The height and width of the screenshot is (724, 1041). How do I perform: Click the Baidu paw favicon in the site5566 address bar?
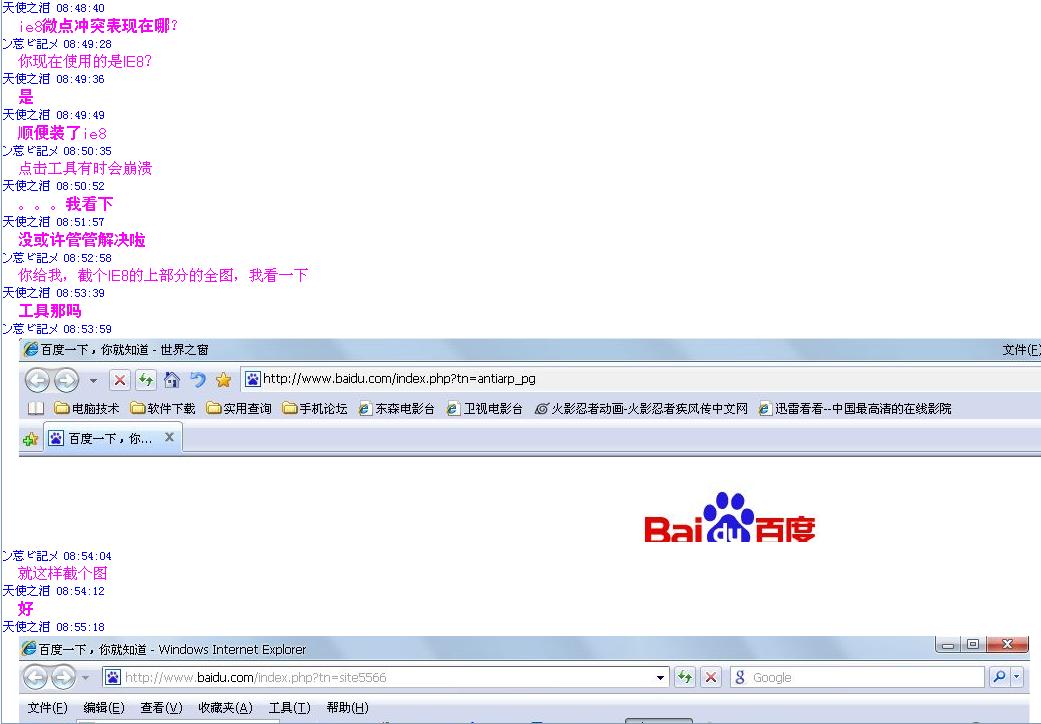[113, 678]
